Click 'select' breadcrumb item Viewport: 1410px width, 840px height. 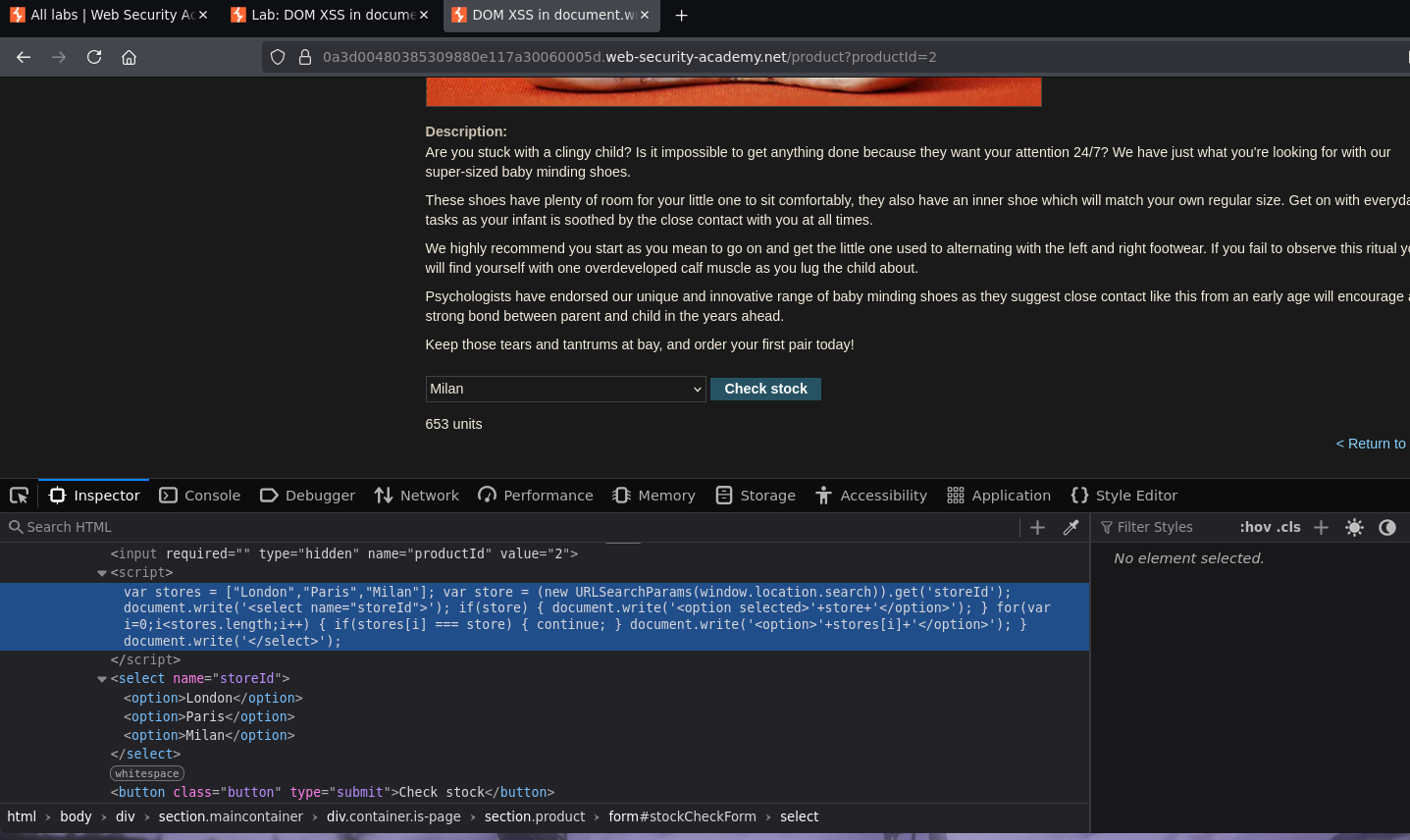click(799, 816)
